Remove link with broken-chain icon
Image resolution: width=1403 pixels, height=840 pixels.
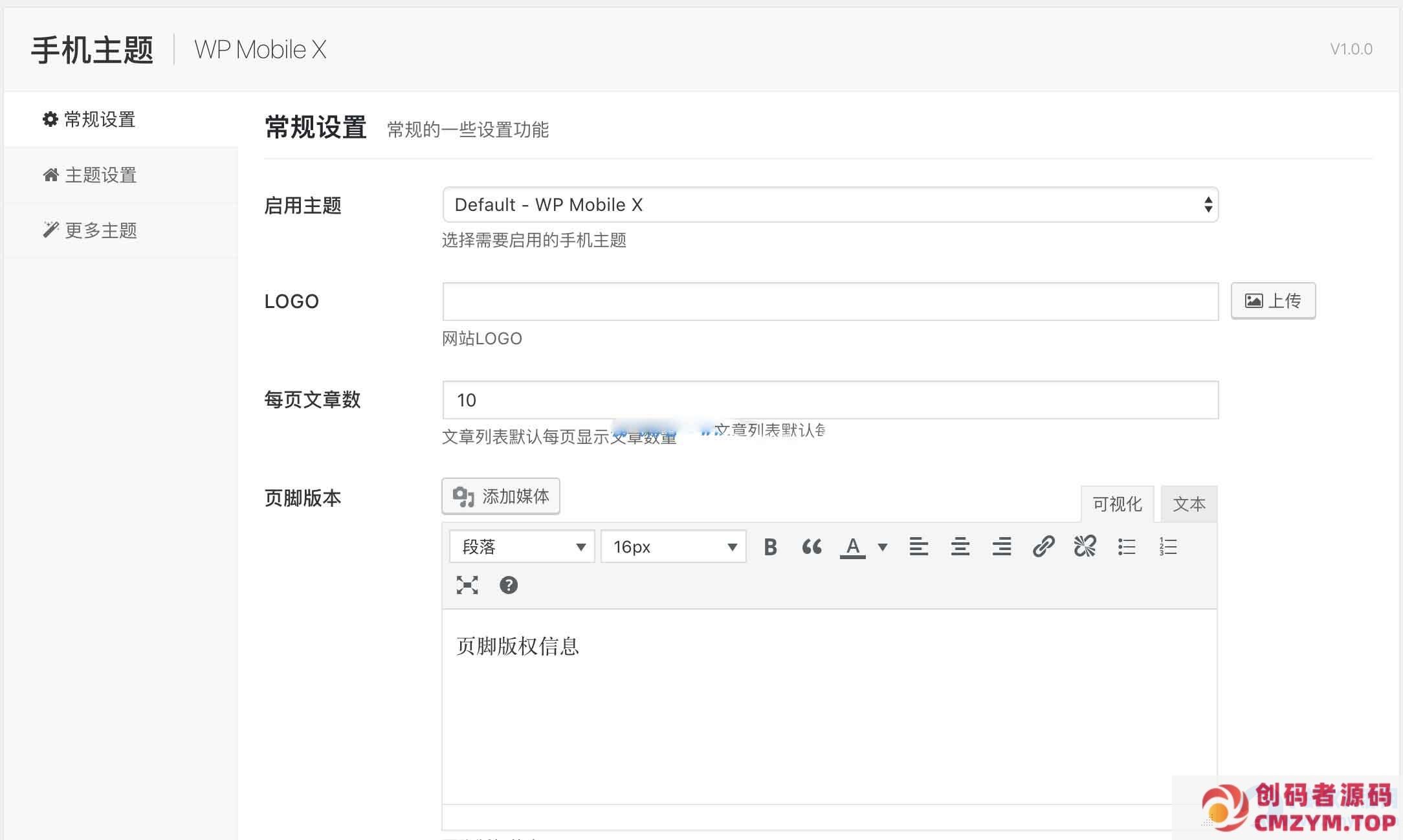pos(1085,547)
